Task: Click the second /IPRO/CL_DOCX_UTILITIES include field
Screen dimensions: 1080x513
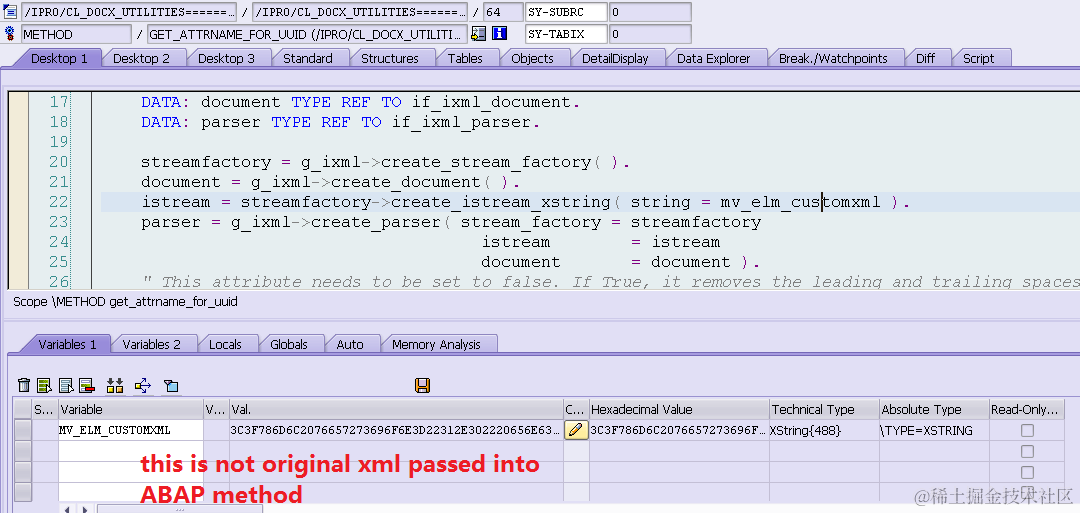Action: (360, 12)
